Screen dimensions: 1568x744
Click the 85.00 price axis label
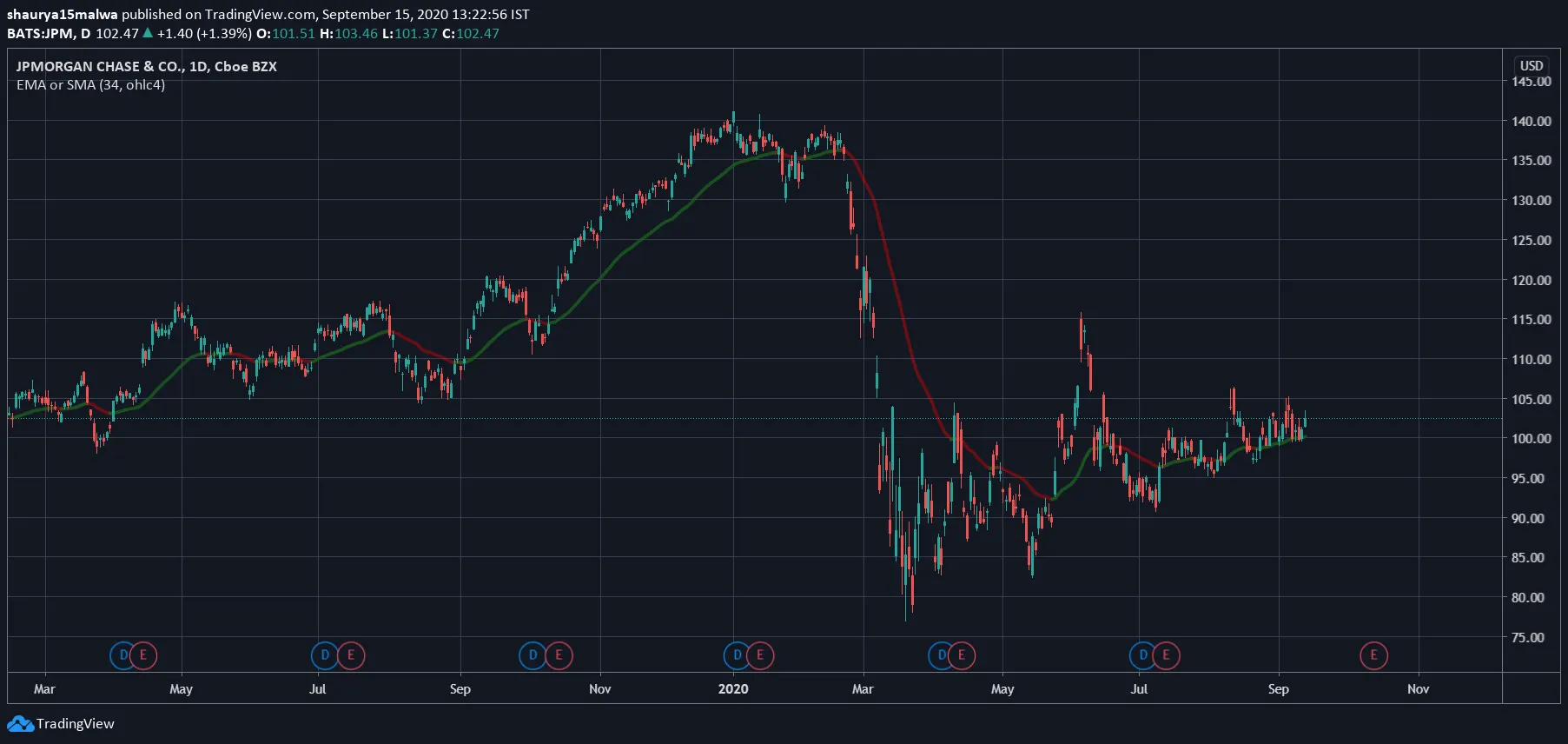pyautogui.click(x=1528, y=558)
